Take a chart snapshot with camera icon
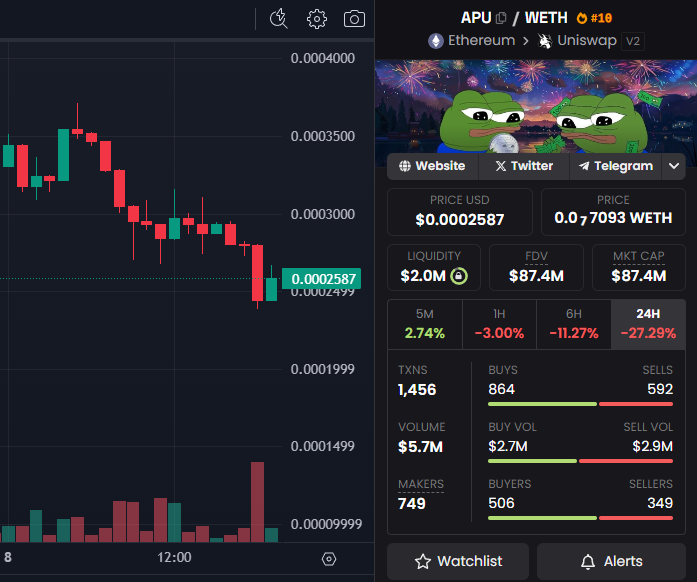 pyautogui.click(x=354, y=19)
